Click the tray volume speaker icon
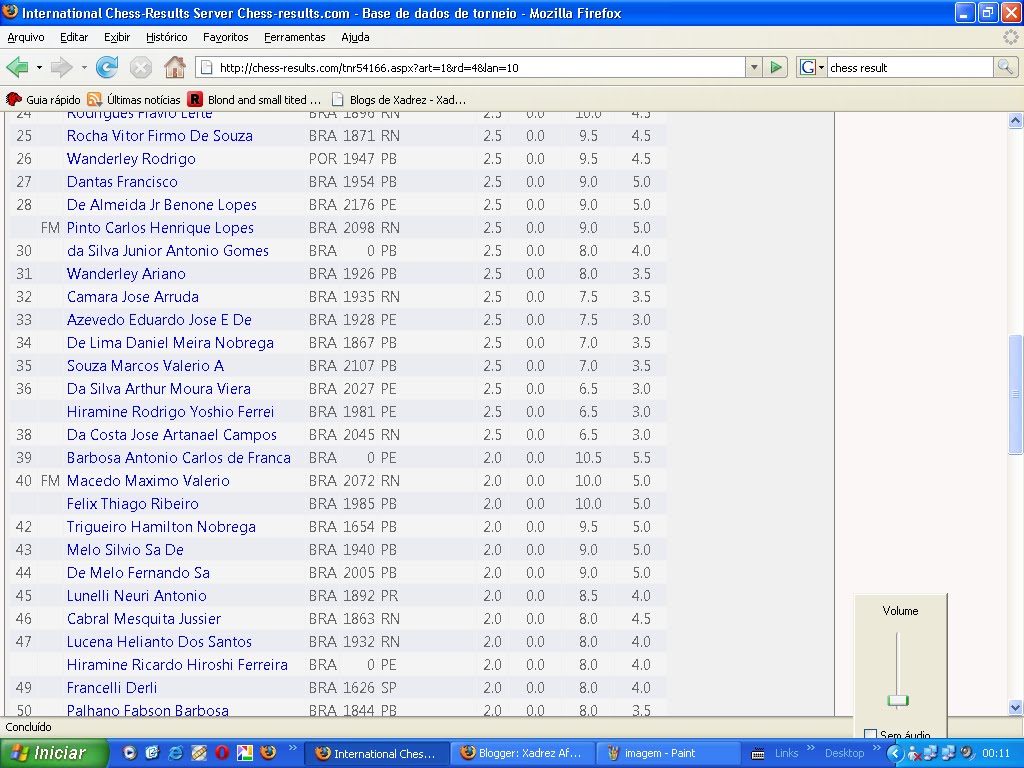The image size is (1024, 768). 967,753
